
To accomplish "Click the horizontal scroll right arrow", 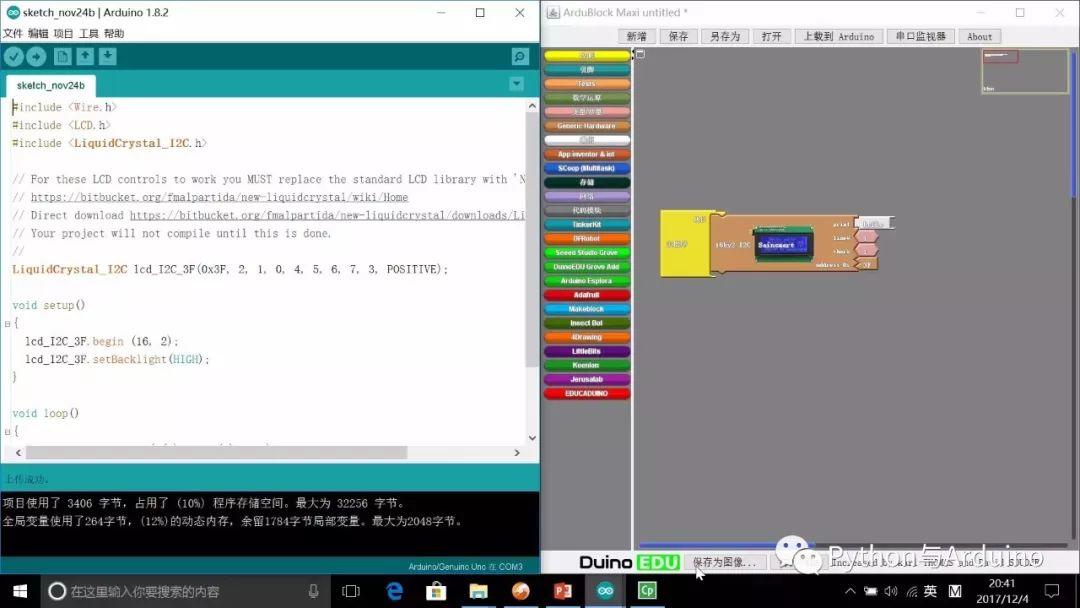I will [x=517, y=452].
